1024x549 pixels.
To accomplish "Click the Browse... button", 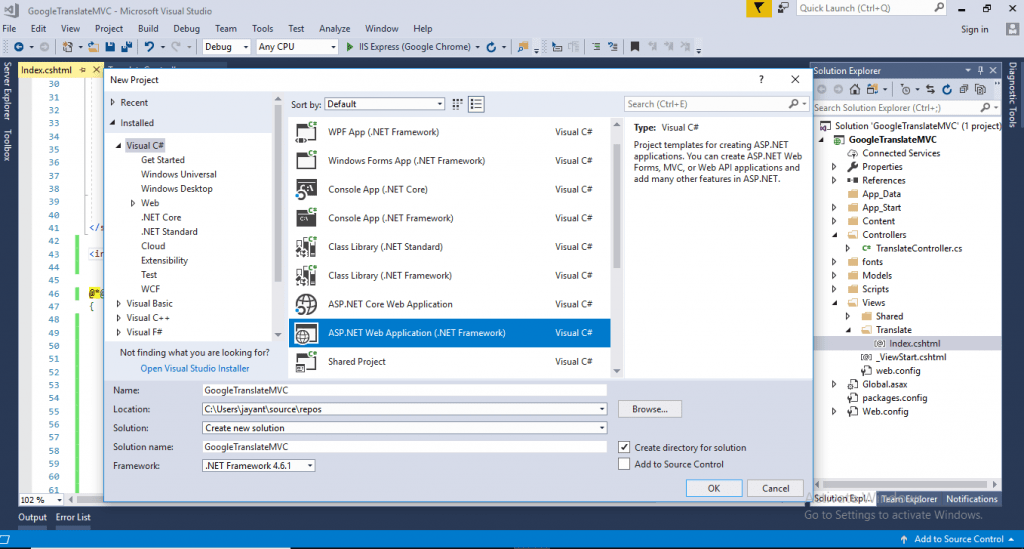I will point(650,409).
